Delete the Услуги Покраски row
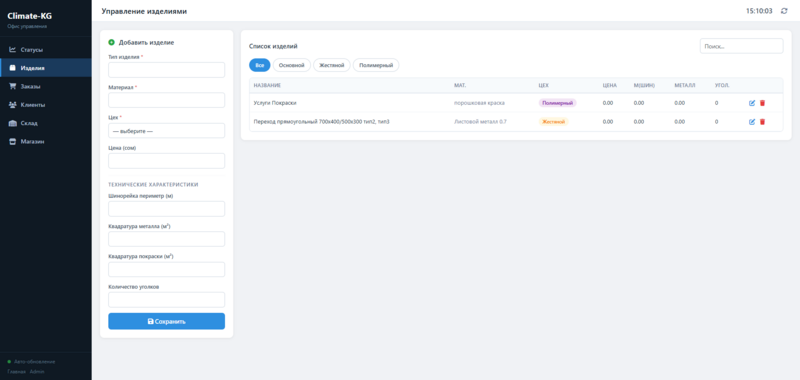800x380 pixels. click(762, 103)
